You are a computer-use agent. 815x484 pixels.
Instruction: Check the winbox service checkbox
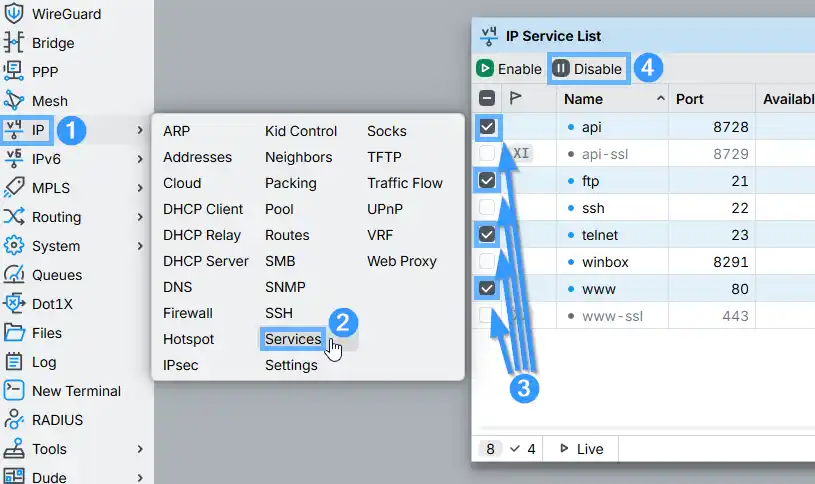pos(487,261)
